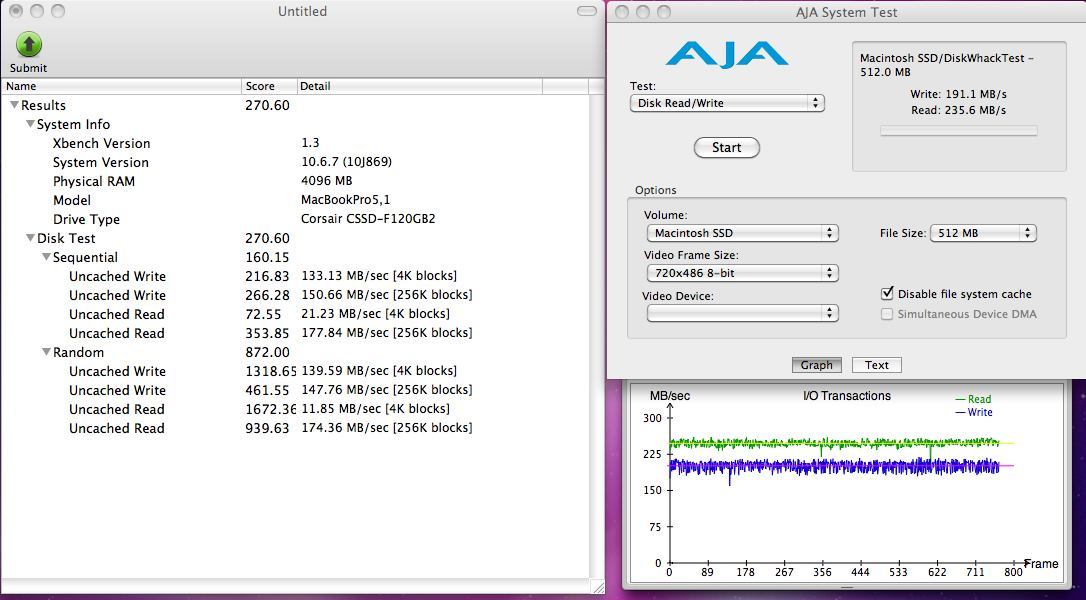Click the Submit label in Xbench toolbar
This screenshot has width=1086, height=600.
coord(28,68)
